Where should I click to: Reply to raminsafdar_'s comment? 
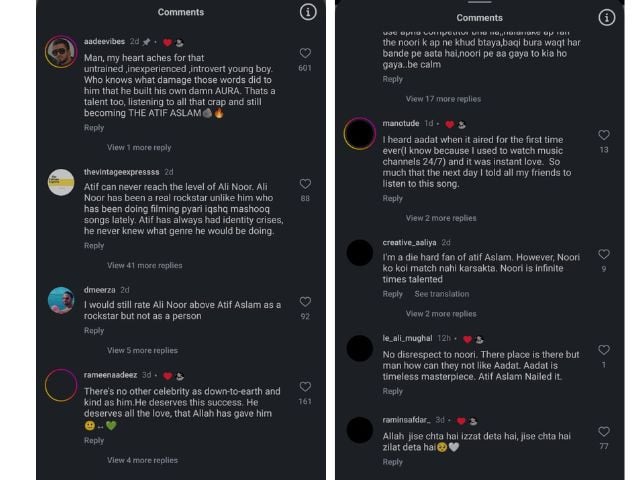[393, 462]
